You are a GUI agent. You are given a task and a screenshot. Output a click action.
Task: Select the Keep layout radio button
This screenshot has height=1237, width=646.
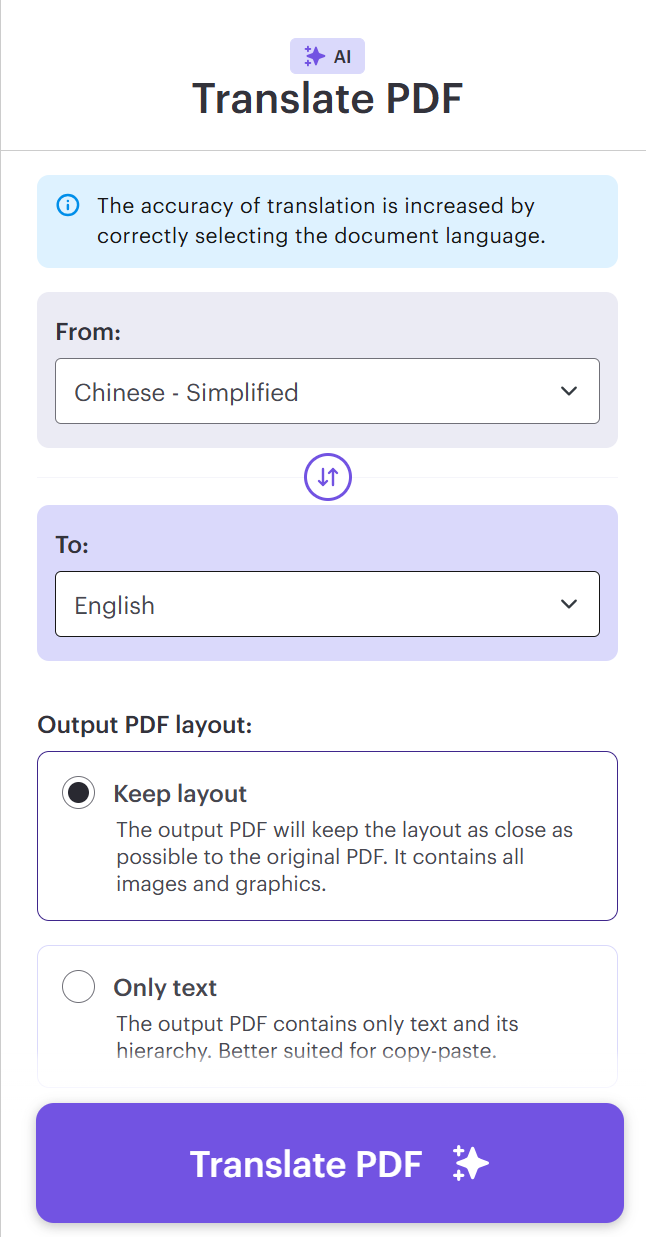point(78,793)
